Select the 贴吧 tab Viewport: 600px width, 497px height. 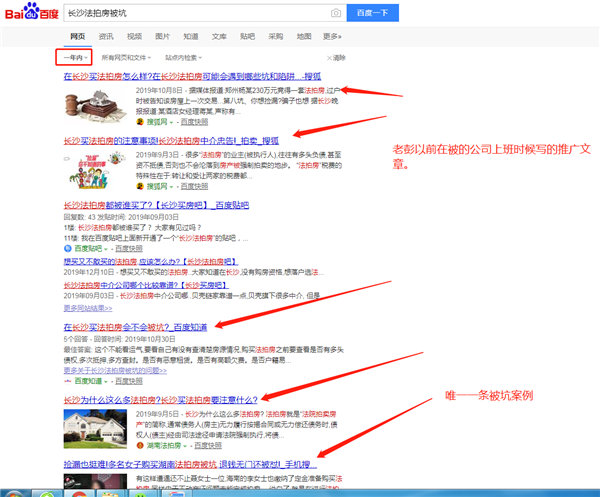tap(247, 36)
